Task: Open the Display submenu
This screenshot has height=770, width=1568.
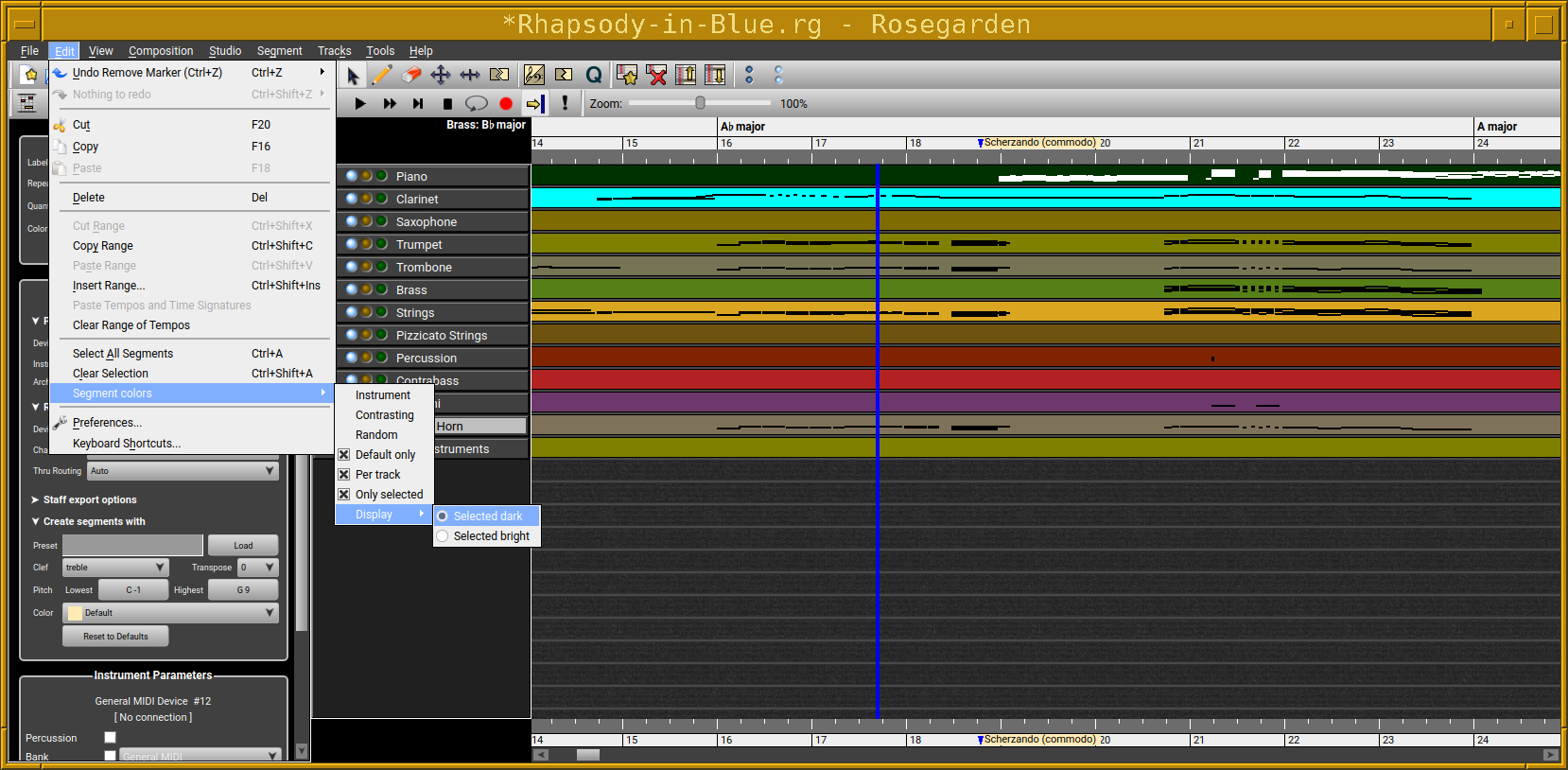Action: pyautogui.click(x=384, y=515)
